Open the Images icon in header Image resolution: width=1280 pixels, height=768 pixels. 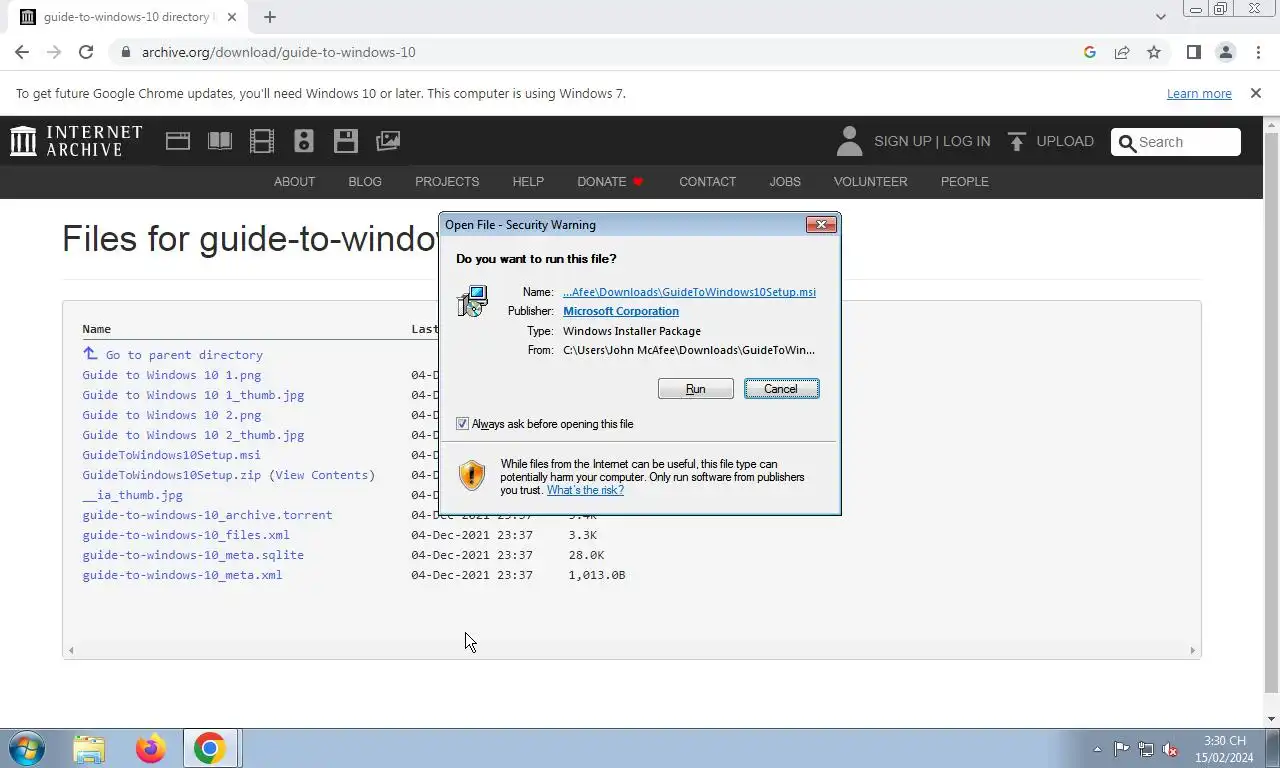pos(388,141)
